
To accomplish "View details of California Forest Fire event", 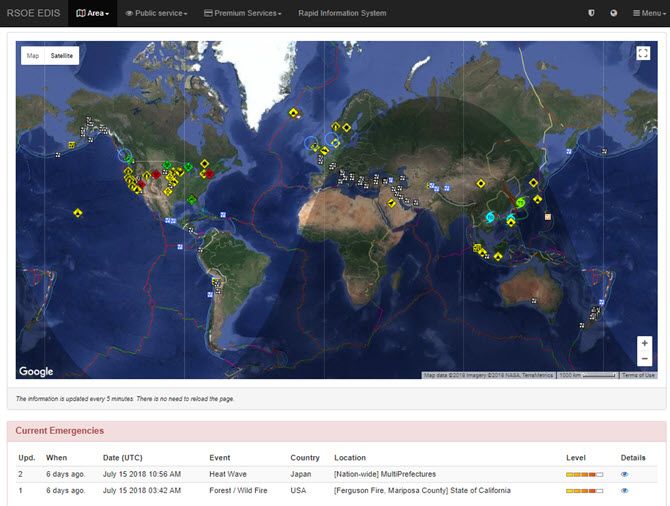I will [x=625, y=491].
